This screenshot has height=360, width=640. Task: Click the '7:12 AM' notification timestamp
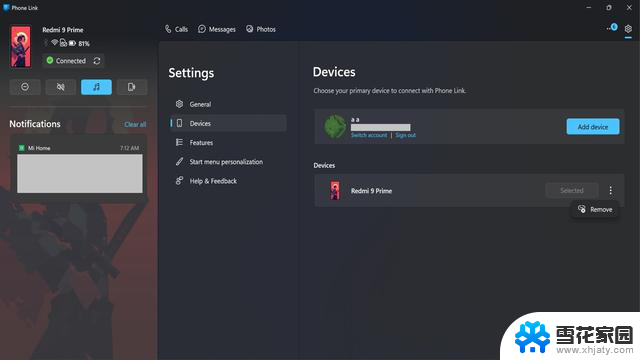[x=129, y=148]
